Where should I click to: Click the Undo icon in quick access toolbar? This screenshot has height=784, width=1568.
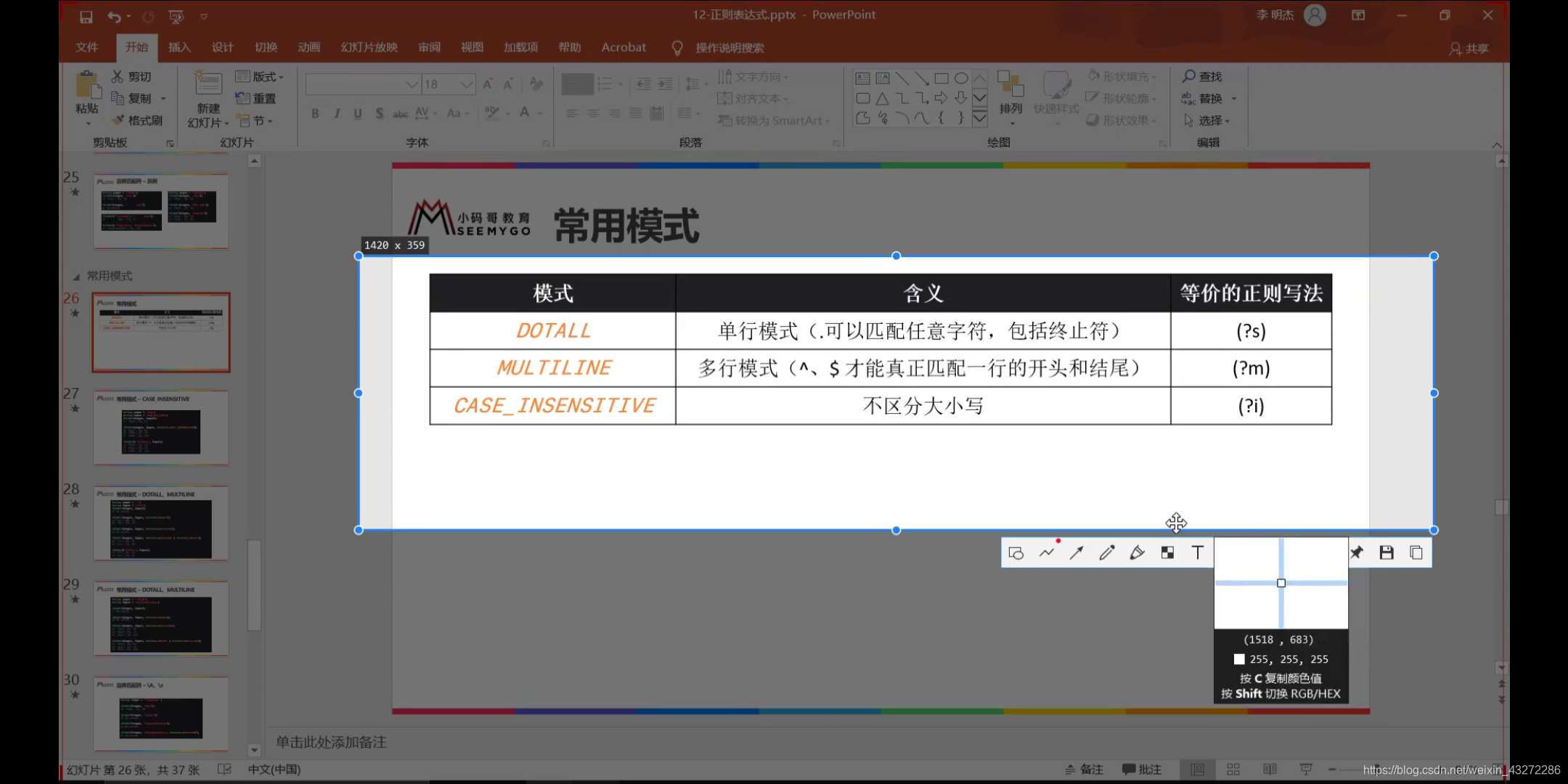(x=114, y=16)
